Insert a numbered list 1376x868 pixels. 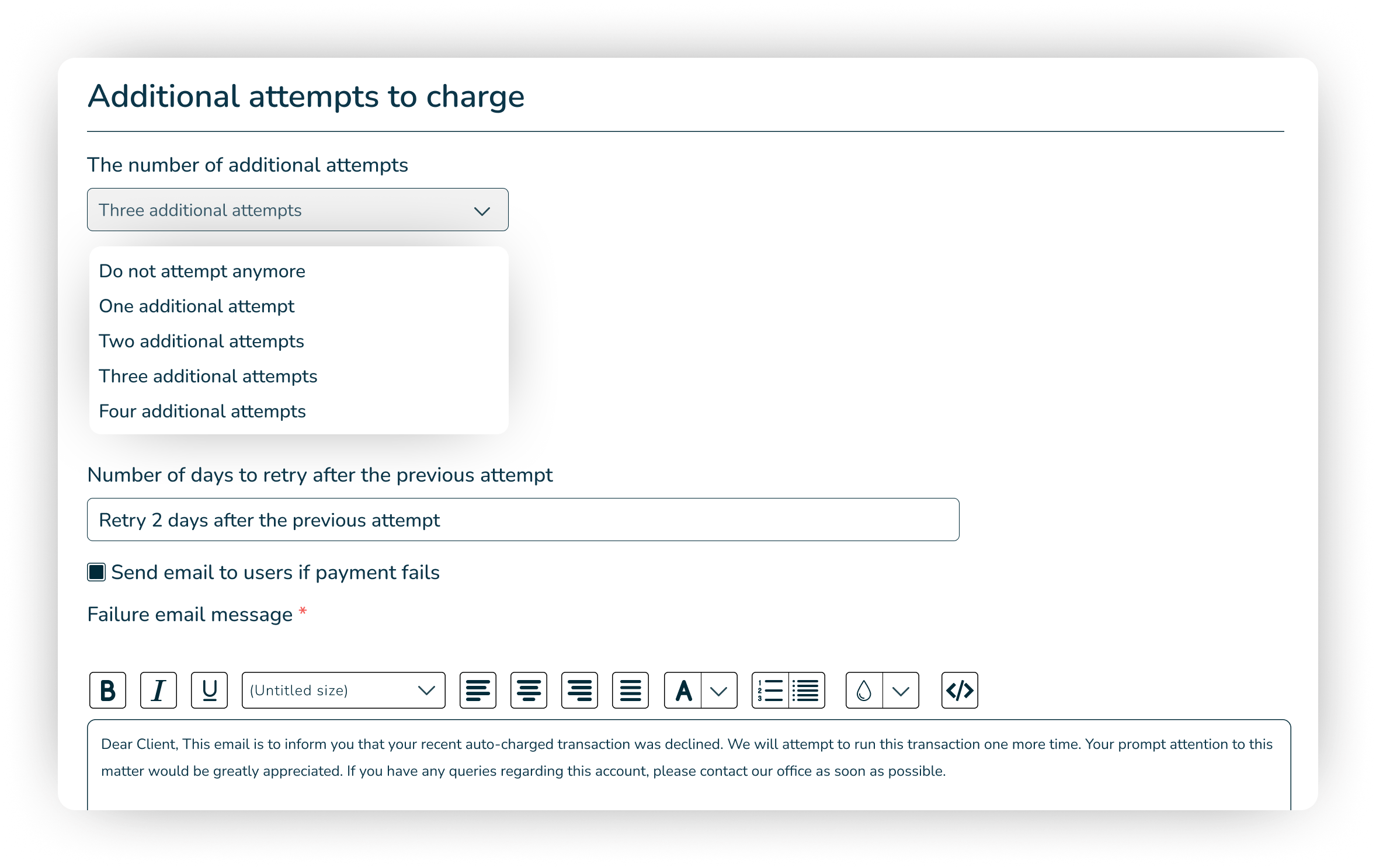pyautogui.click(x=769, y=691)
